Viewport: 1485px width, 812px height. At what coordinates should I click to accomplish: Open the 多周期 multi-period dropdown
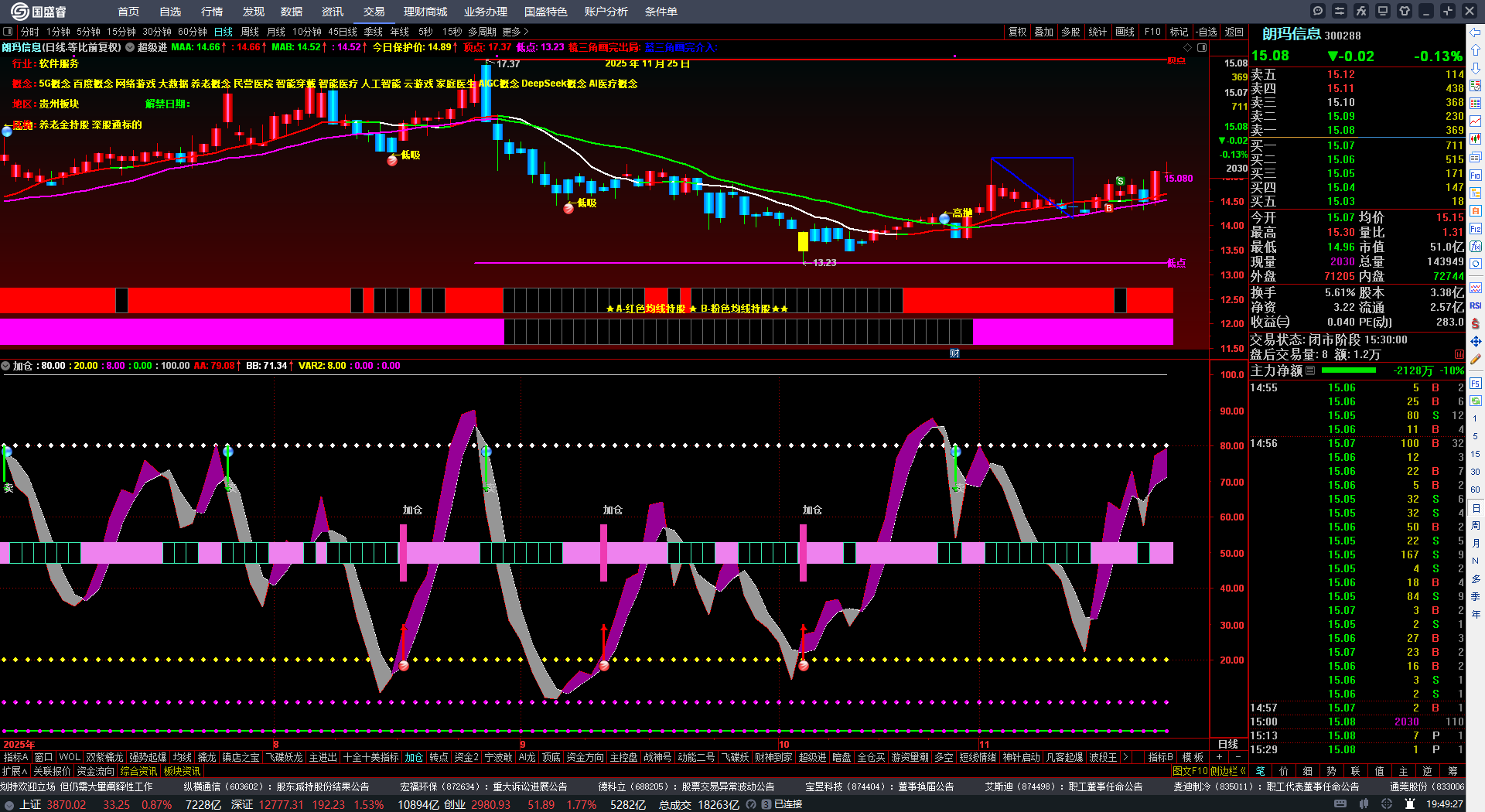pyautogui.click(x=482, y=32)
